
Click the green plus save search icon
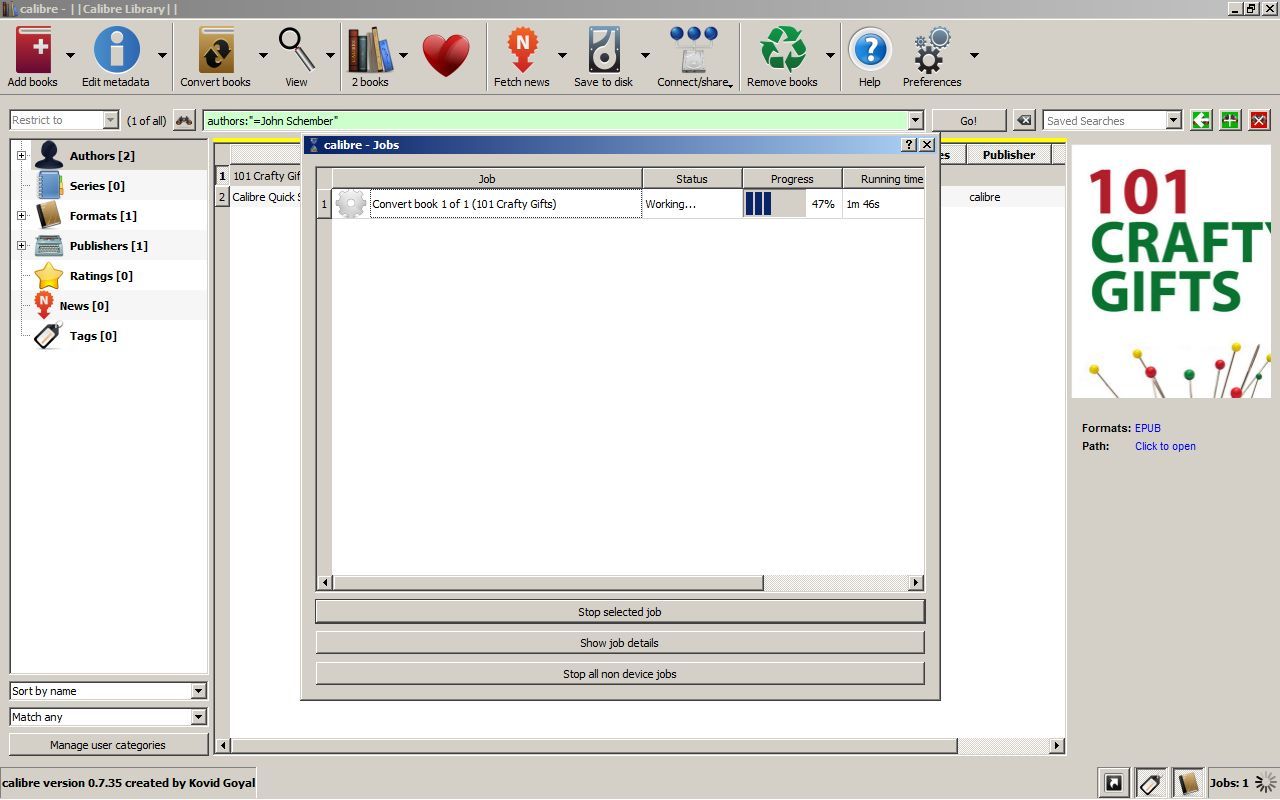[x=1230, y=120]
